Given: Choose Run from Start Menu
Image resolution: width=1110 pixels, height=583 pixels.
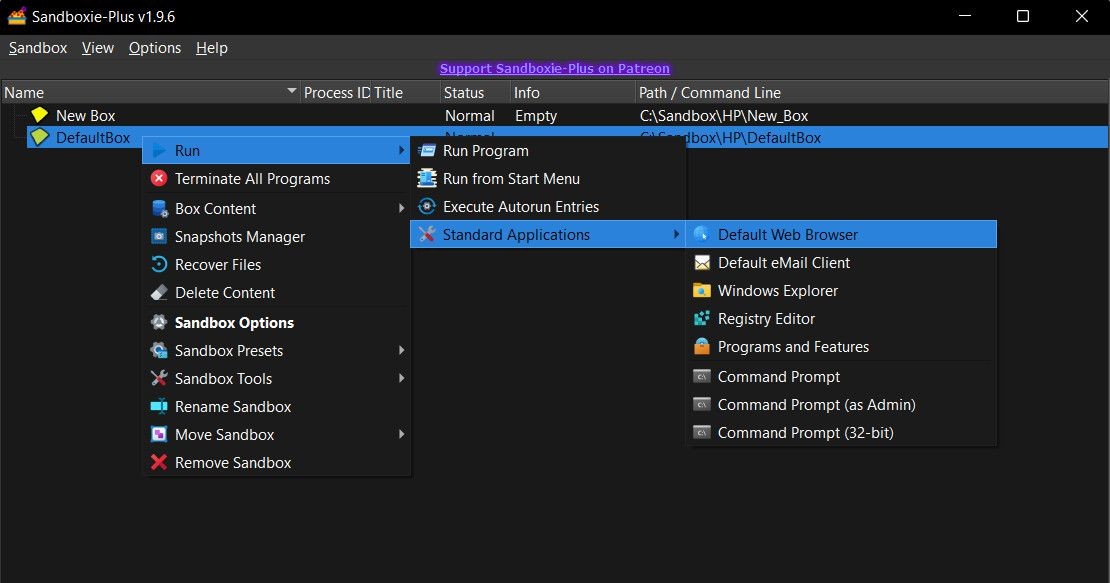Looking at the screenshot, I should 548,178.
